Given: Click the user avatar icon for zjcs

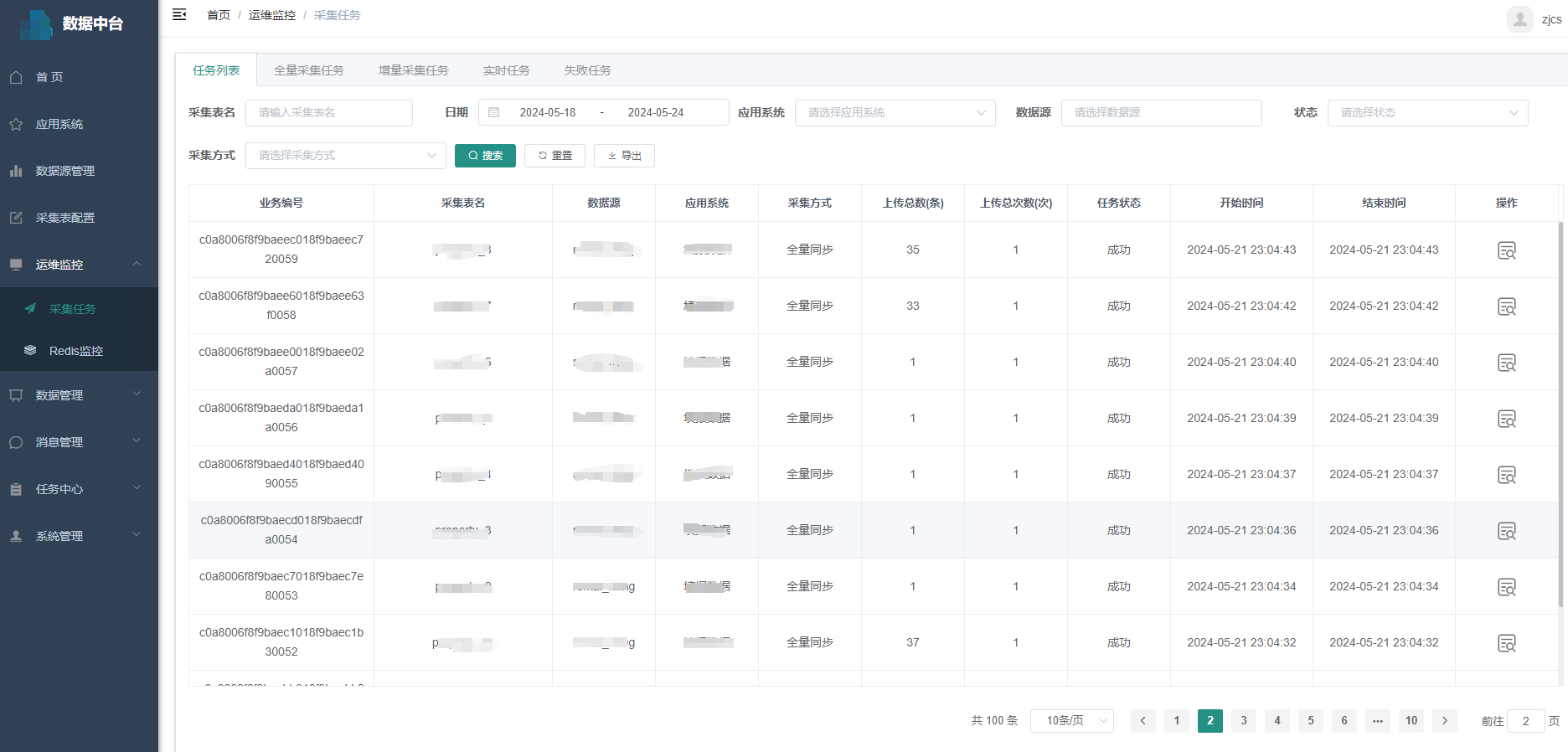Looking at the screenshot, I should pos(1519,19).
